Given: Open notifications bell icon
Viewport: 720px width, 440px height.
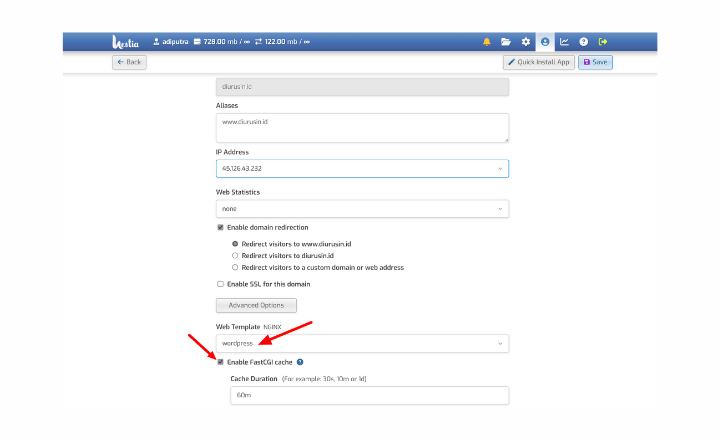Looking at the screenshot, I should tap(487, 42).
